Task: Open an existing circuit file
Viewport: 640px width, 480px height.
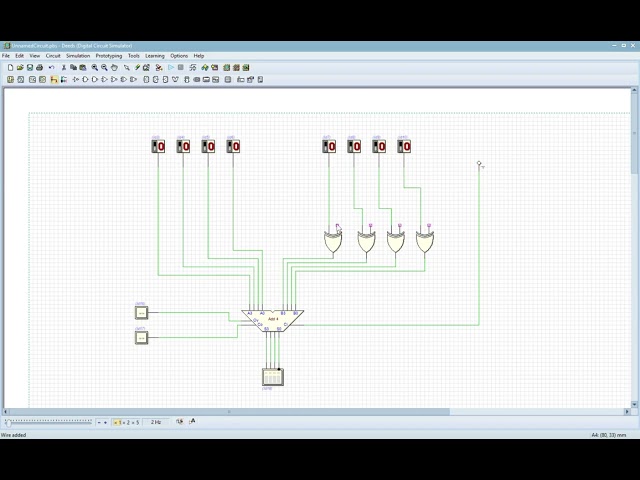Action: tap(20, 67)
